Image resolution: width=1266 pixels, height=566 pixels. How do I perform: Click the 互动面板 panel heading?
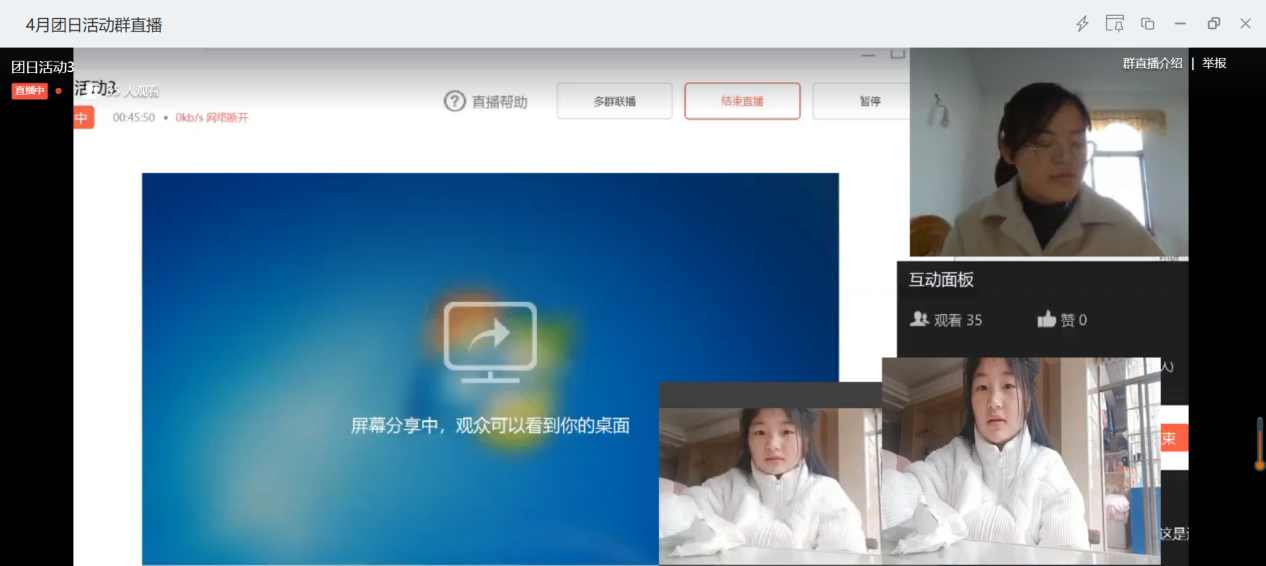[x=941, y=280]
